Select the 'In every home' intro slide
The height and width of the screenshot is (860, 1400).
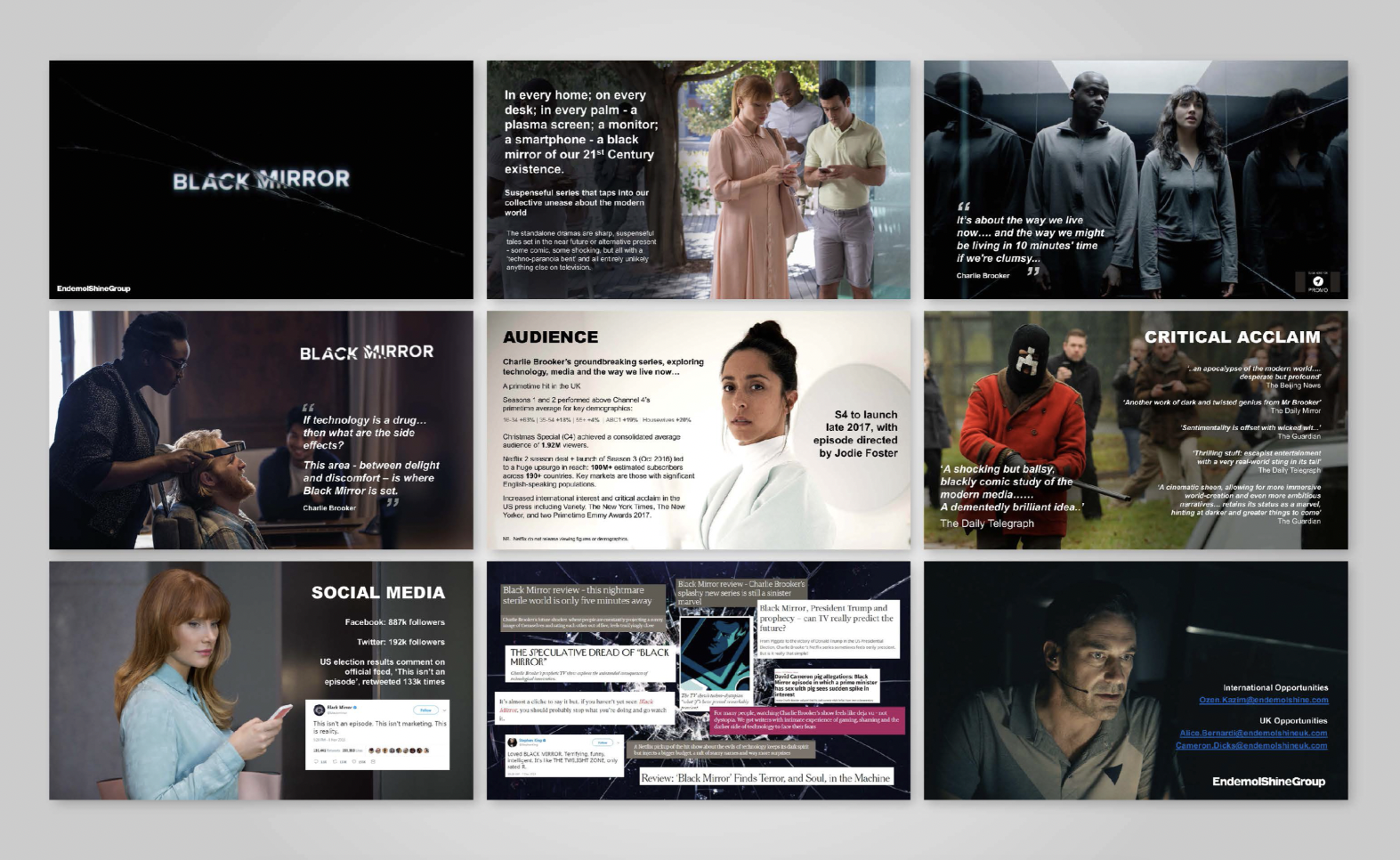point(699,180)
